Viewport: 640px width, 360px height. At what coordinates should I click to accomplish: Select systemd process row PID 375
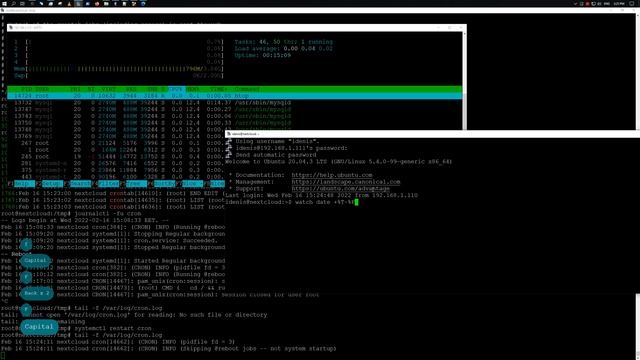(116, 170)
